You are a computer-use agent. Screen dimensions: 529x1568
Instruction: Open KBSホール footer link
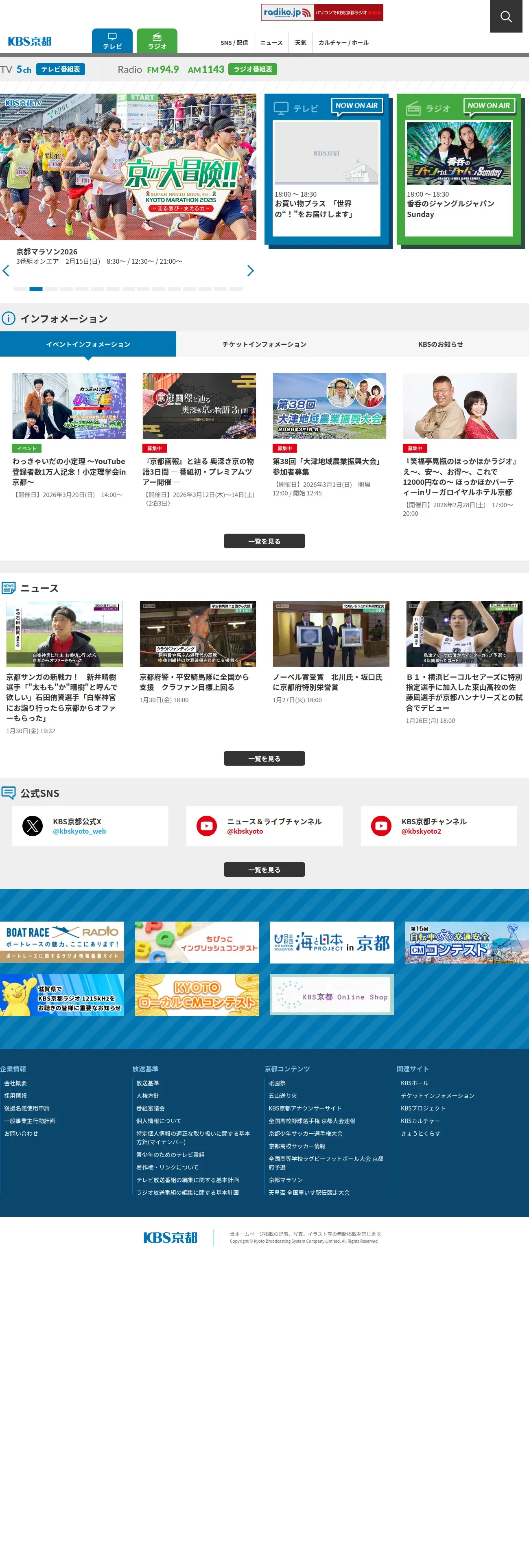tap(415, 1083)
